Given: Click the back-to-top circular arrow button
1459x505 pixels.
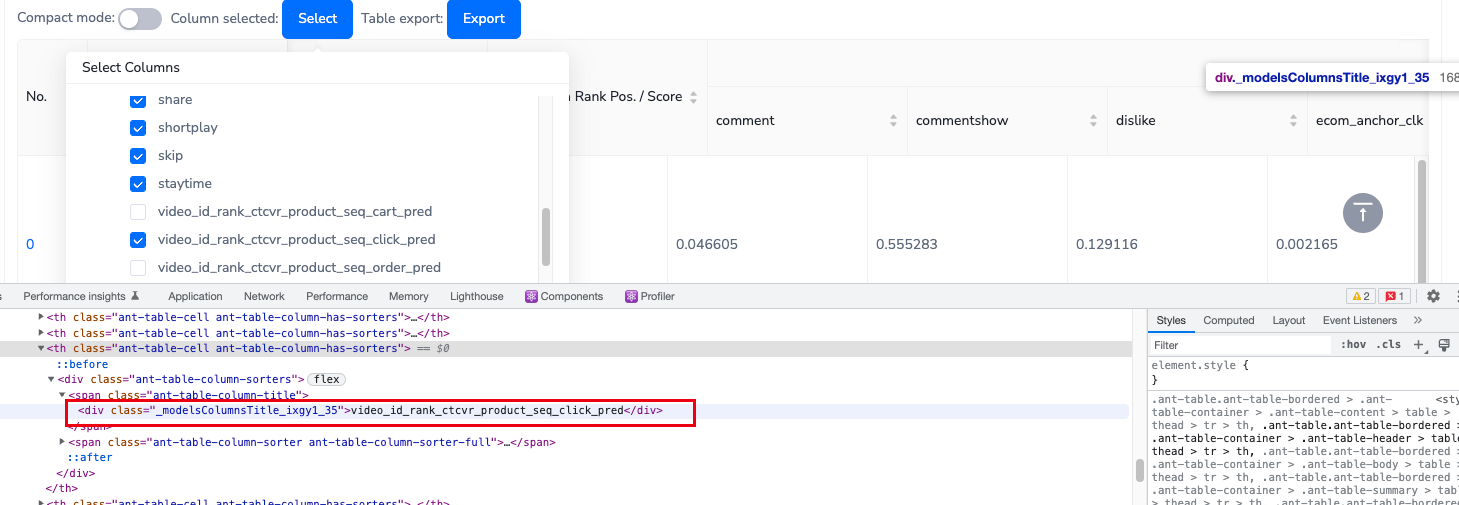Looking at the screenshot, I should (1362, 213).
